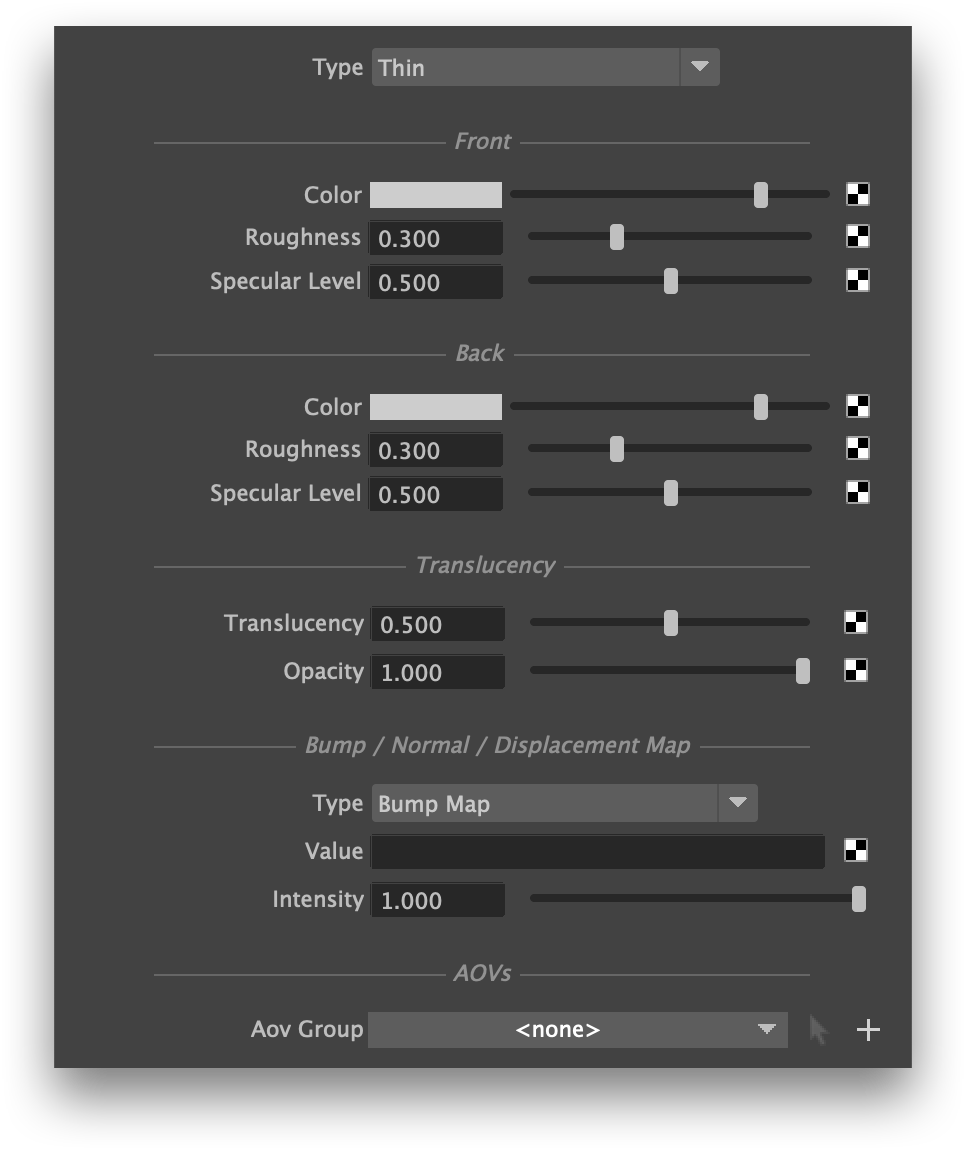Click the texture map icon for Back Color

point(857,406)
